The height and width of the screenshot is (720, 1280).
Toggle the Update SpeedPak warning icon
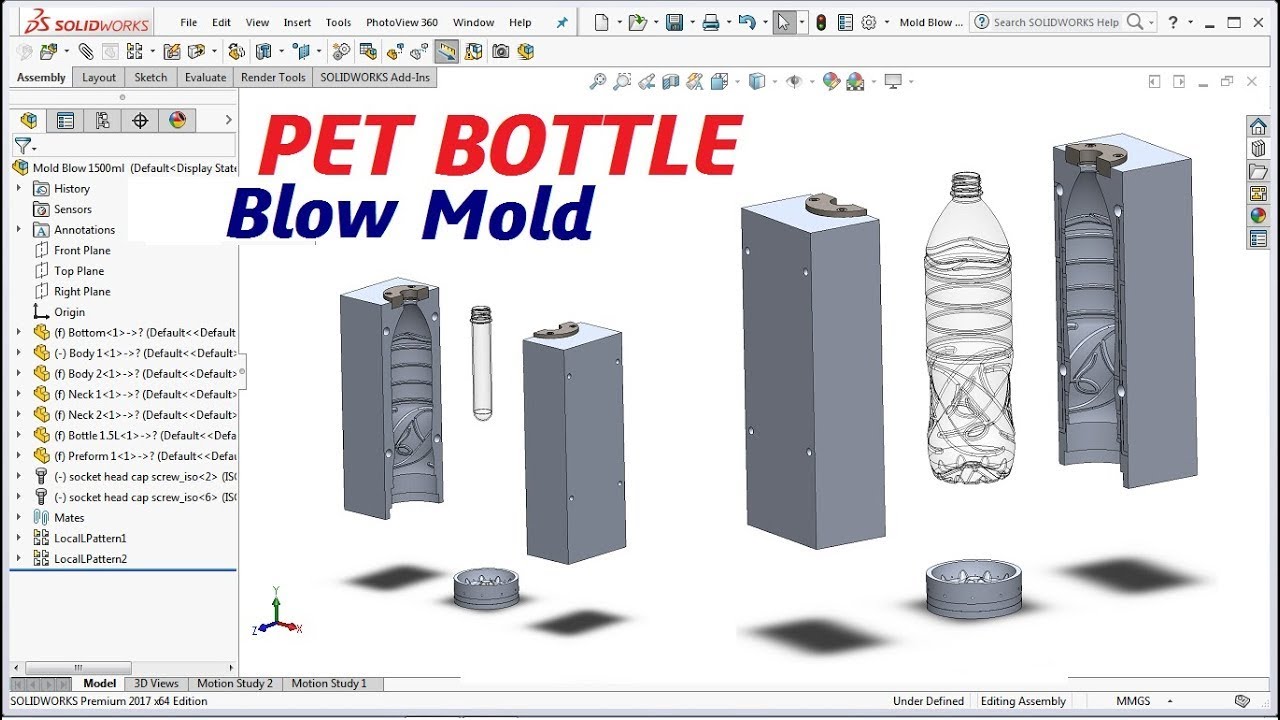[472, 51]
